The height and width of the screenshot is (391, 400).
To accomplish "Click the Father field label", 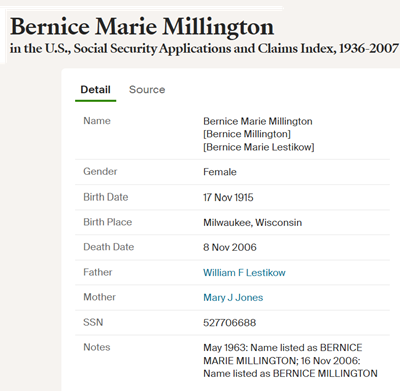I will 98,272.
